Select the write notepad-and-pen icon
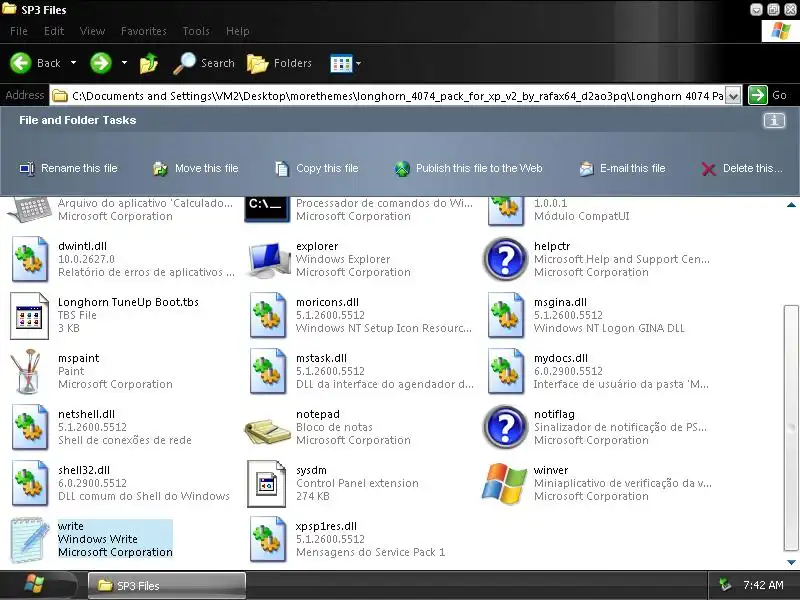 30,540
